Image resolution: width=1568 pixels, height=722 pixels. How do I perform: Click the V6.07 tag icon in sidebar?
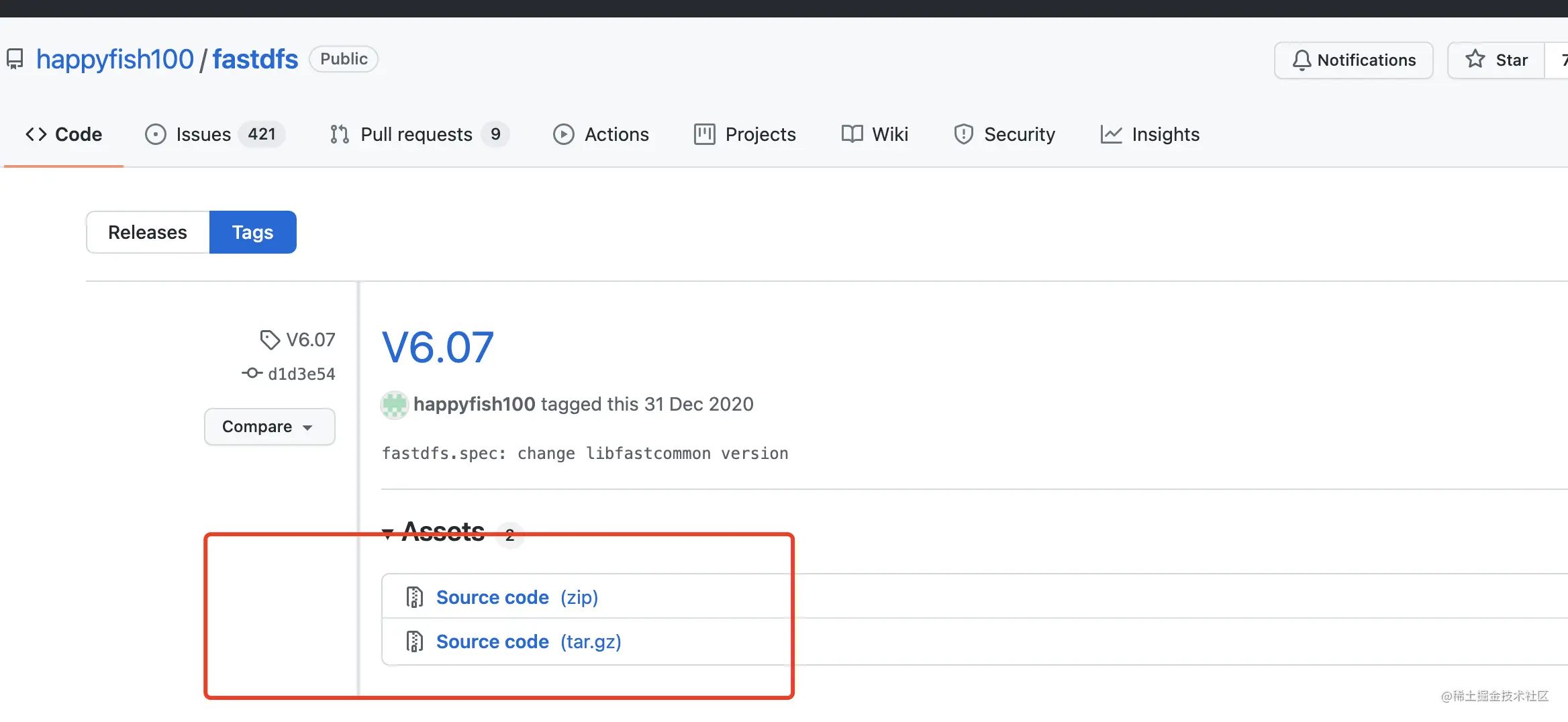click(x=270, y=340)
